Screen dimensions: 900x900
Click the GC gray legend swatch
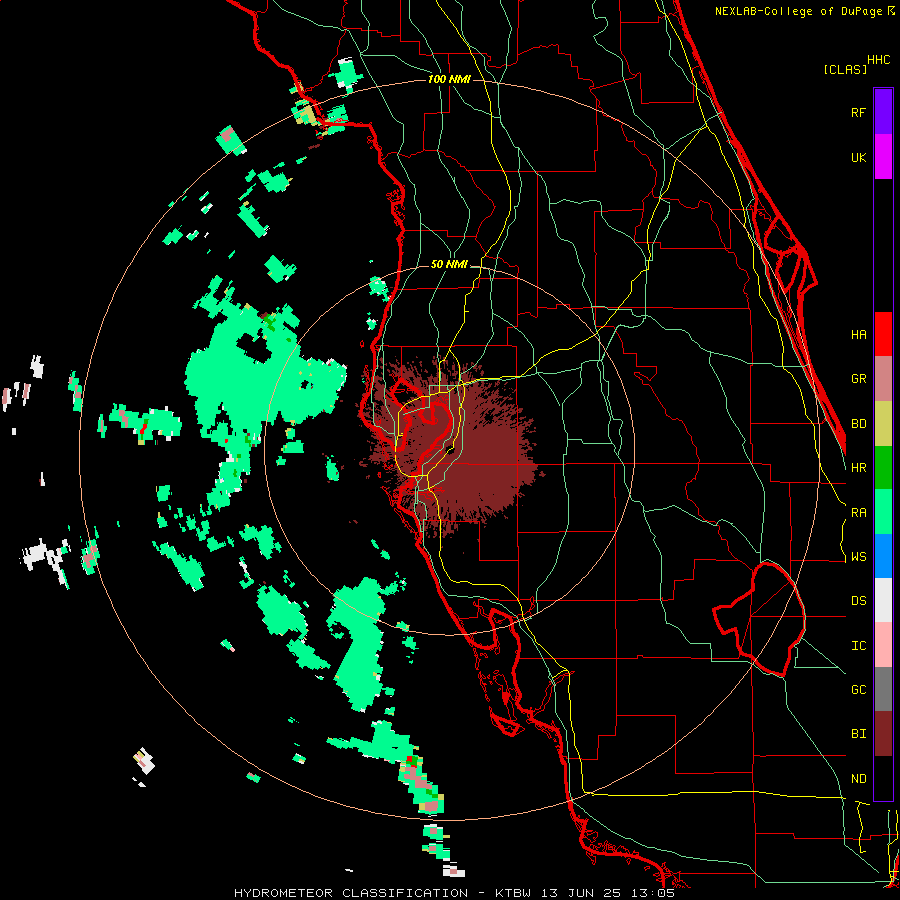click(883, 689)
